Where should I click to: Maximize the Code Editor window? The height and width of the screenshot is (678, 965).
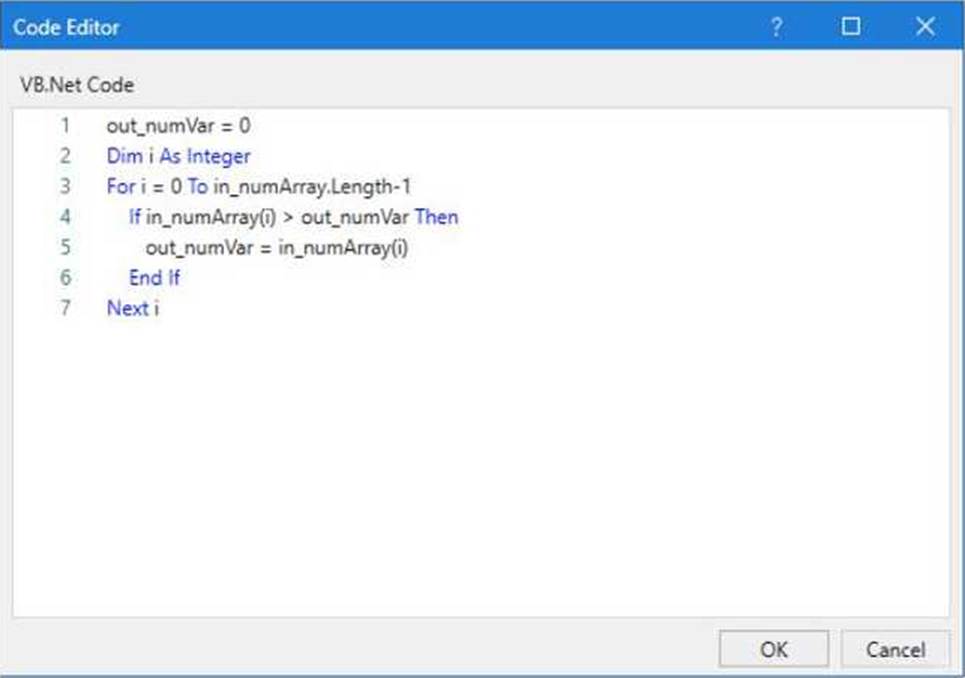pyautogui.click(x=851, y=27)
